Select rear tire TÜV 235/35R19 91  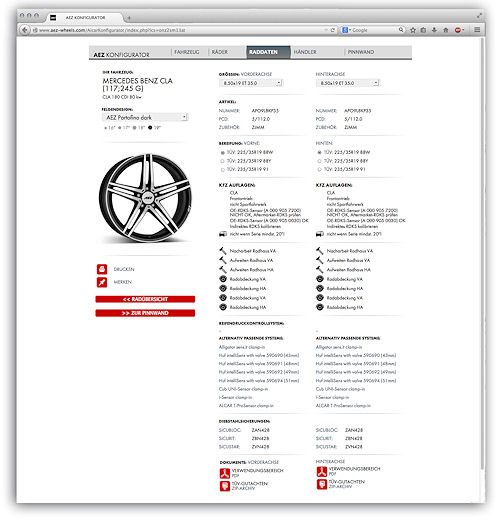coord(319,170)
